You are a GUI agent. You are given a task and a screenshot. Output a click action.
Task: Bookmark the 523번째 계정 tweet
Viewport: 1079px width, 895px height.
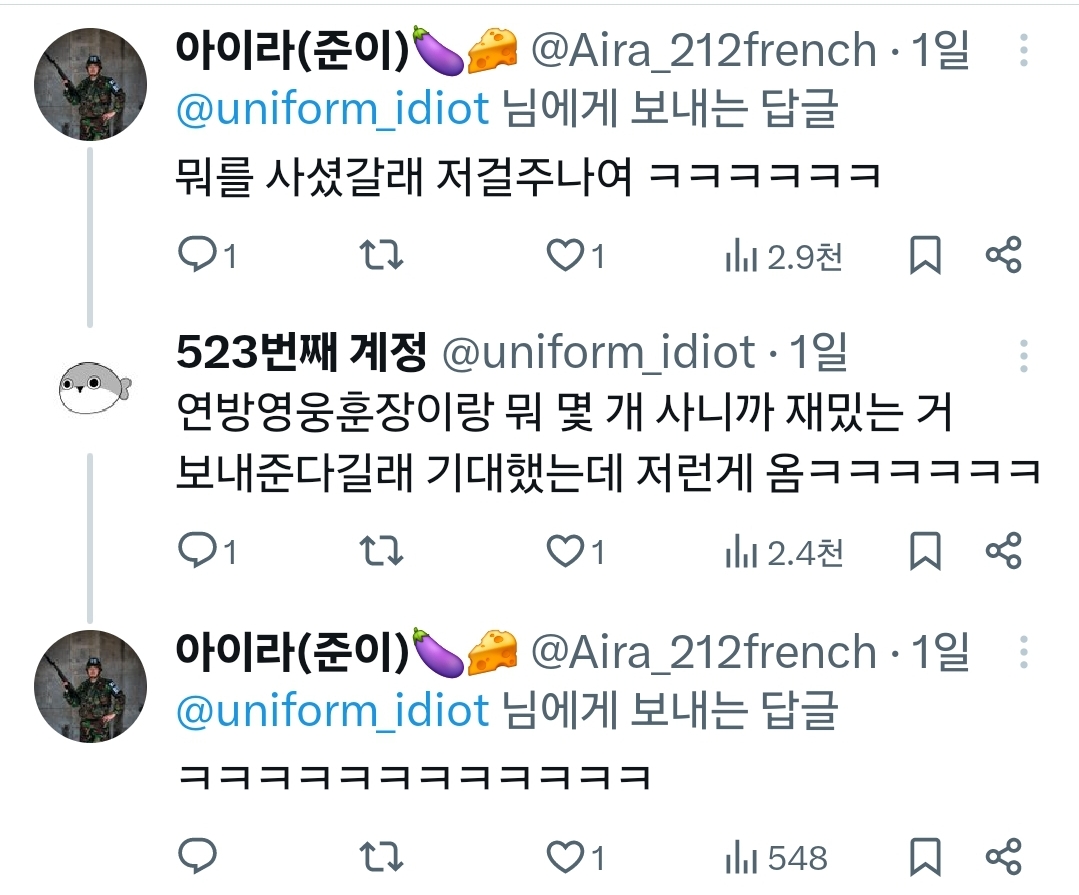pos(925,551)
